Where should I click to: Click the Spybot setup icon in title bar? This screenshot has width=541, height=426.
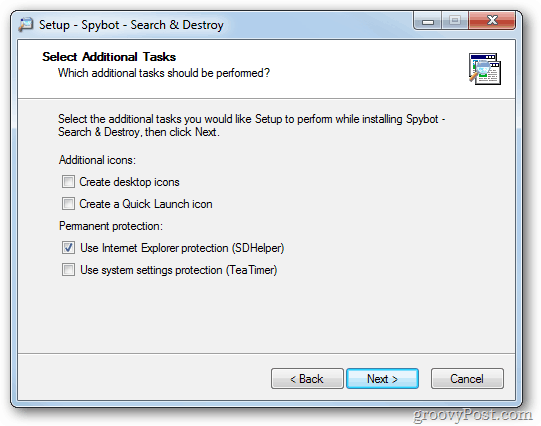point(26,24)
